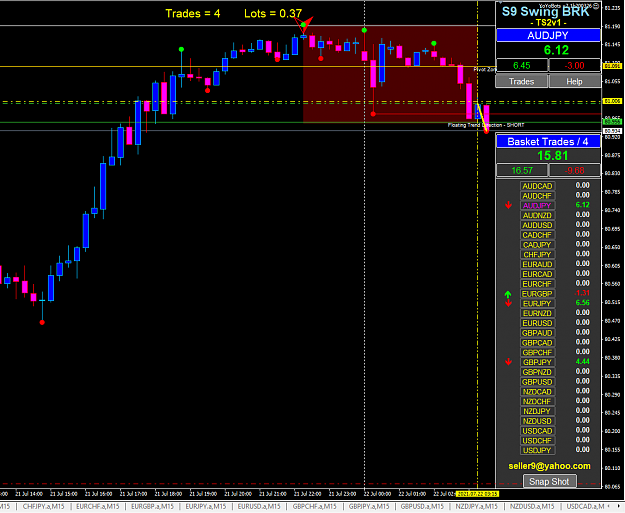Click the red down arrow beside EURJPY
The width and height of the screenshot is (625, 513).
508,303
